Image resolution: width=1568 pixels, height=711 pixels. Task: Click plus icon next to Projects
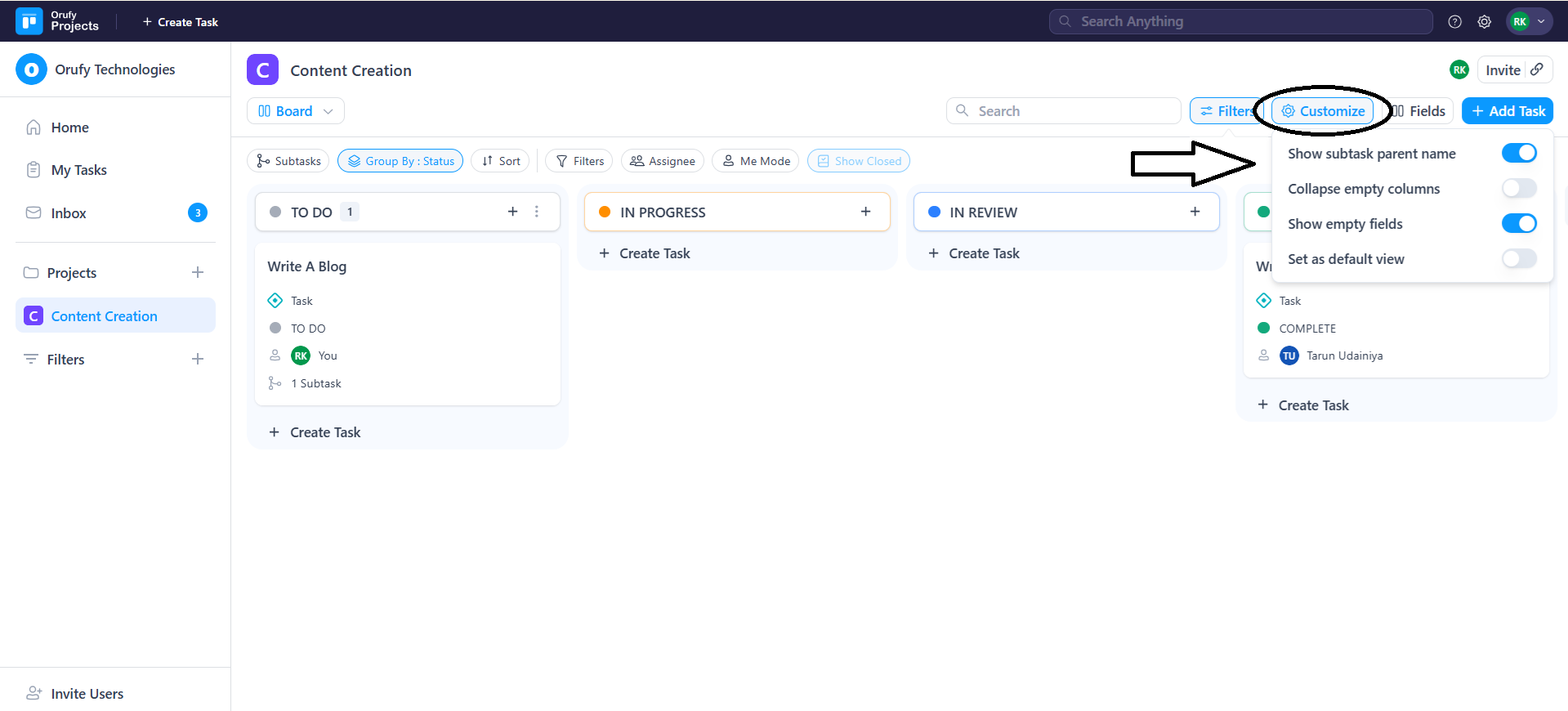(198, 272)
